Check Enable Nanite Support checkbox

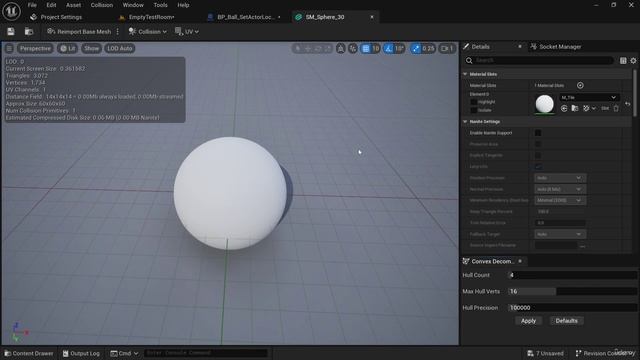point(538,133)
